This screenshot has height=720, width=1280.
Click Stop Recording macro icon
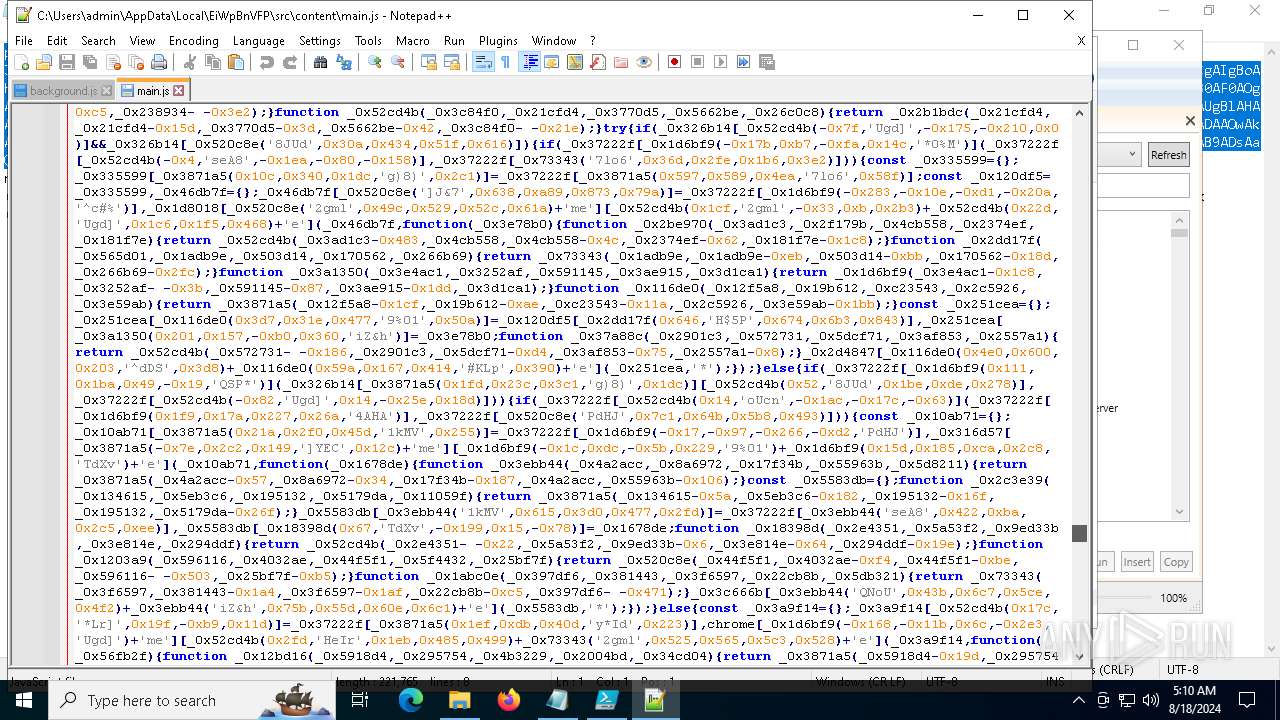click(x=698, y=62)
